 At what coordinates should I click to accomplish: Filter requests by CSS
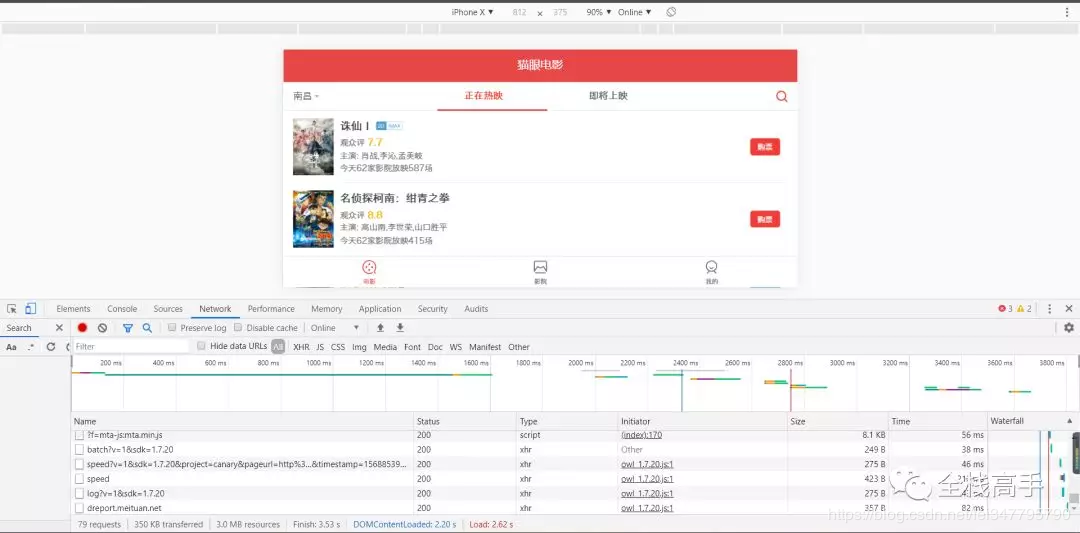[x=338, y=347]
